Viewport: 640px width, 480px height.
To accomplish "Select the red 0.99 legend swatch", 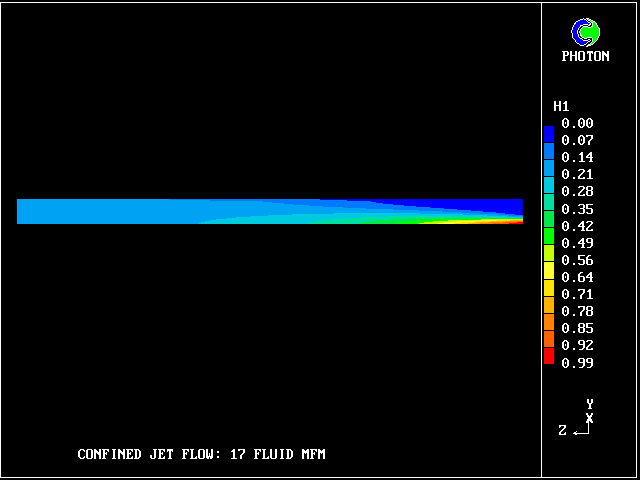I will click(x=548, y=357).
